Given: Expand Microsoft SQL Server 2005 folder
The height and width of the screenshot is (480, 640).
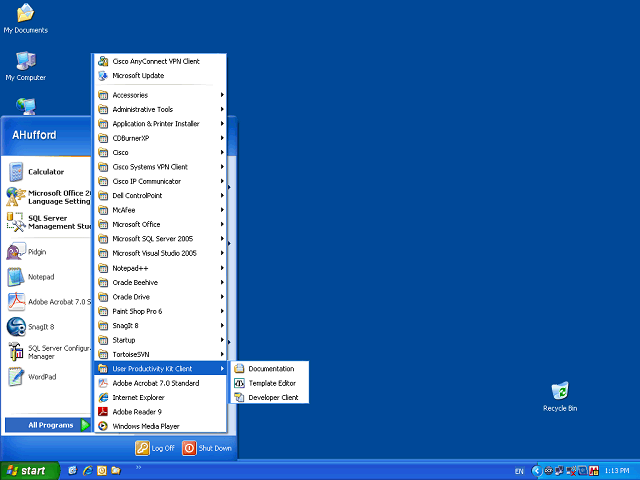Looking at the screenshot, I should 160,239.
